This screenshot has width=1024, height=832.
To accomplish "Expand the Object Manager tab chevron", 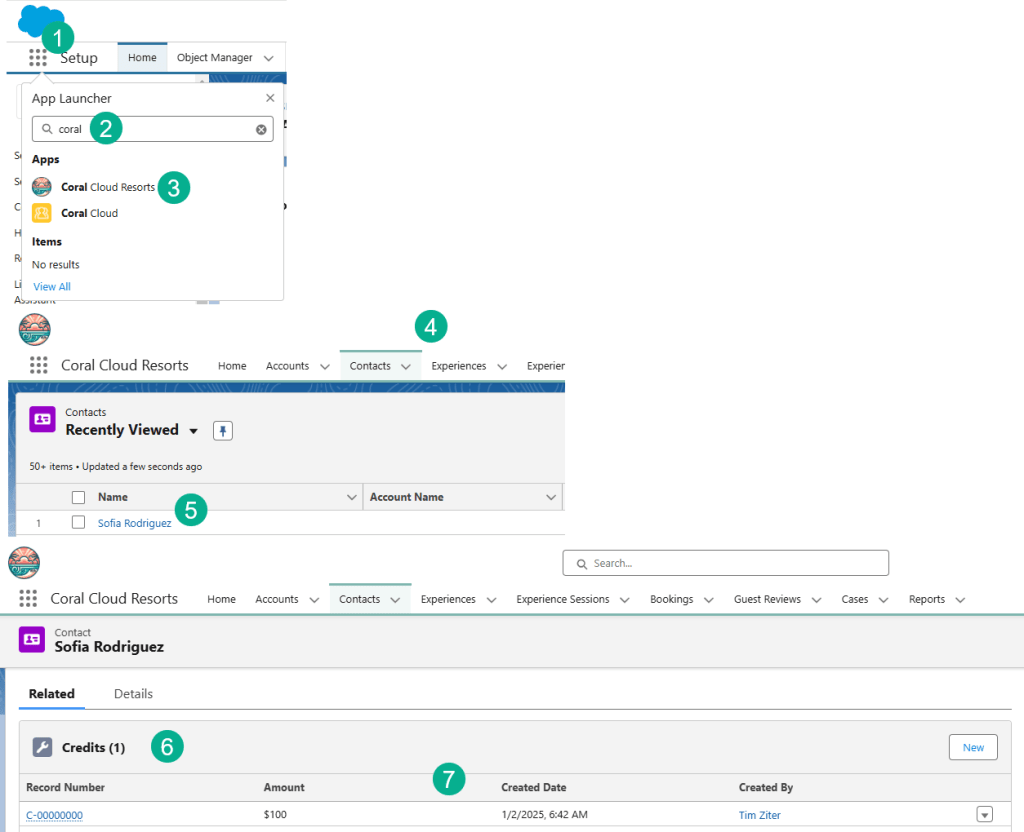I will [x=268, y=58].
